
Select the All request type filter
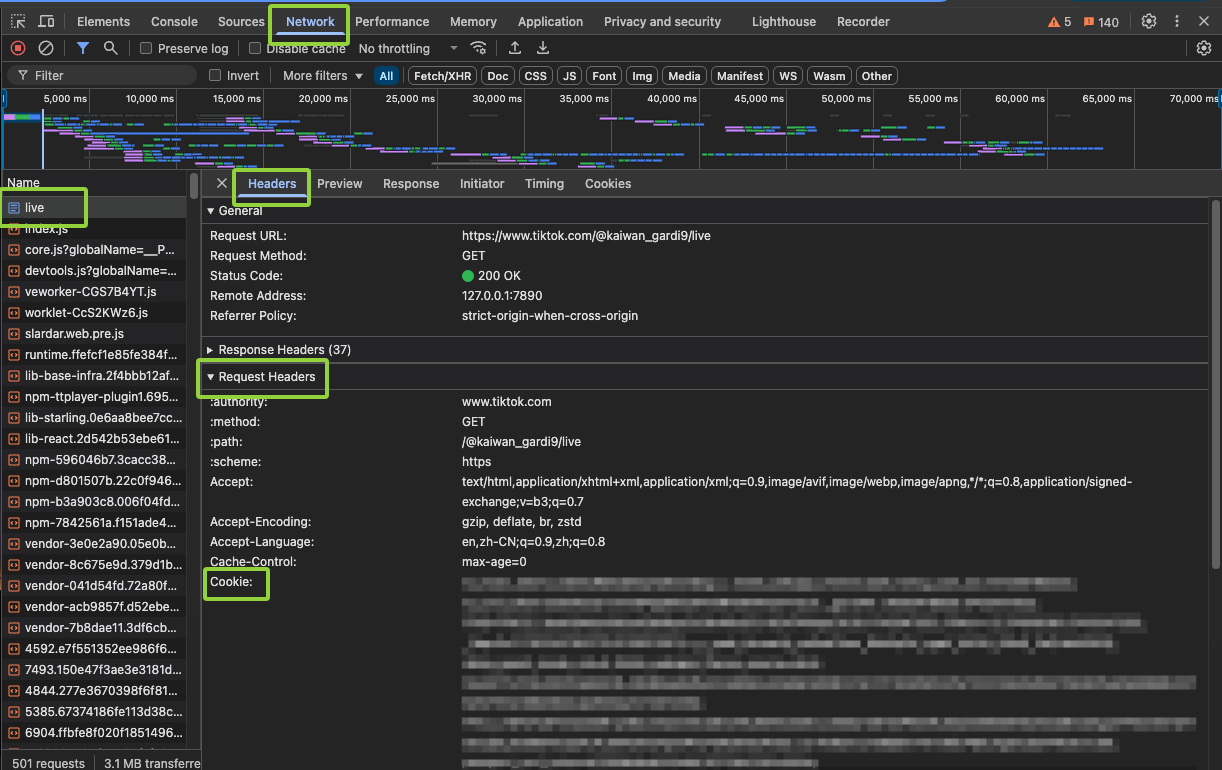pos(386,76)
